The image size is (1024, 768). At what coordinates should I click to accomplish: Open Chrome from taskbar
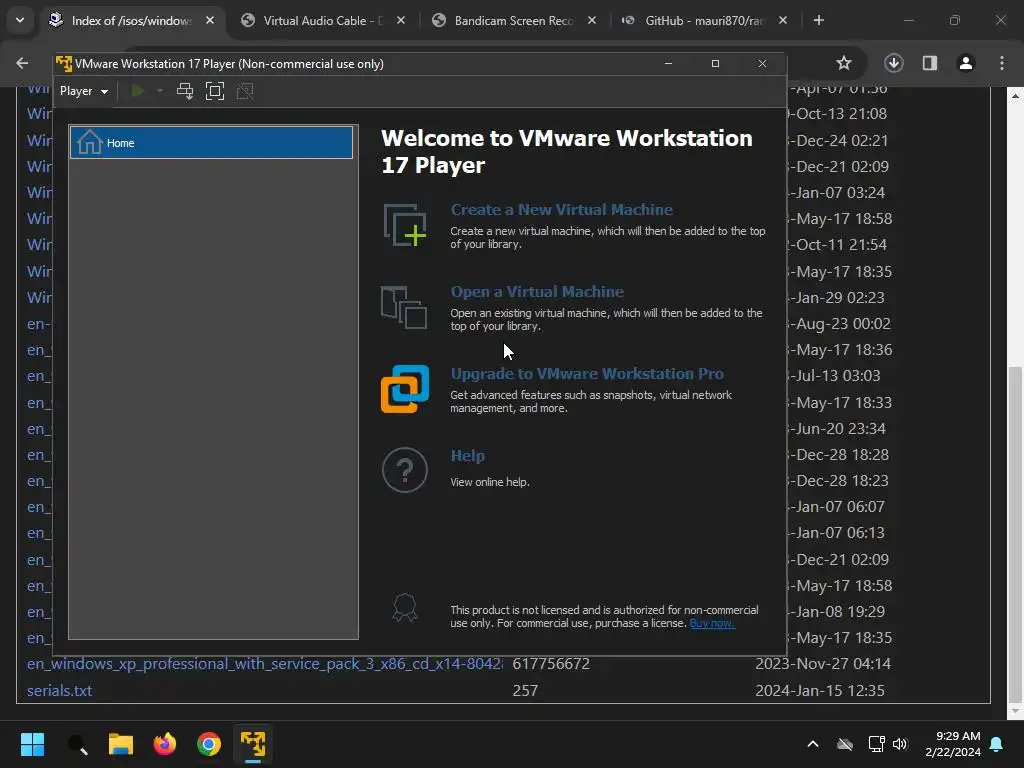pos(209,744)
